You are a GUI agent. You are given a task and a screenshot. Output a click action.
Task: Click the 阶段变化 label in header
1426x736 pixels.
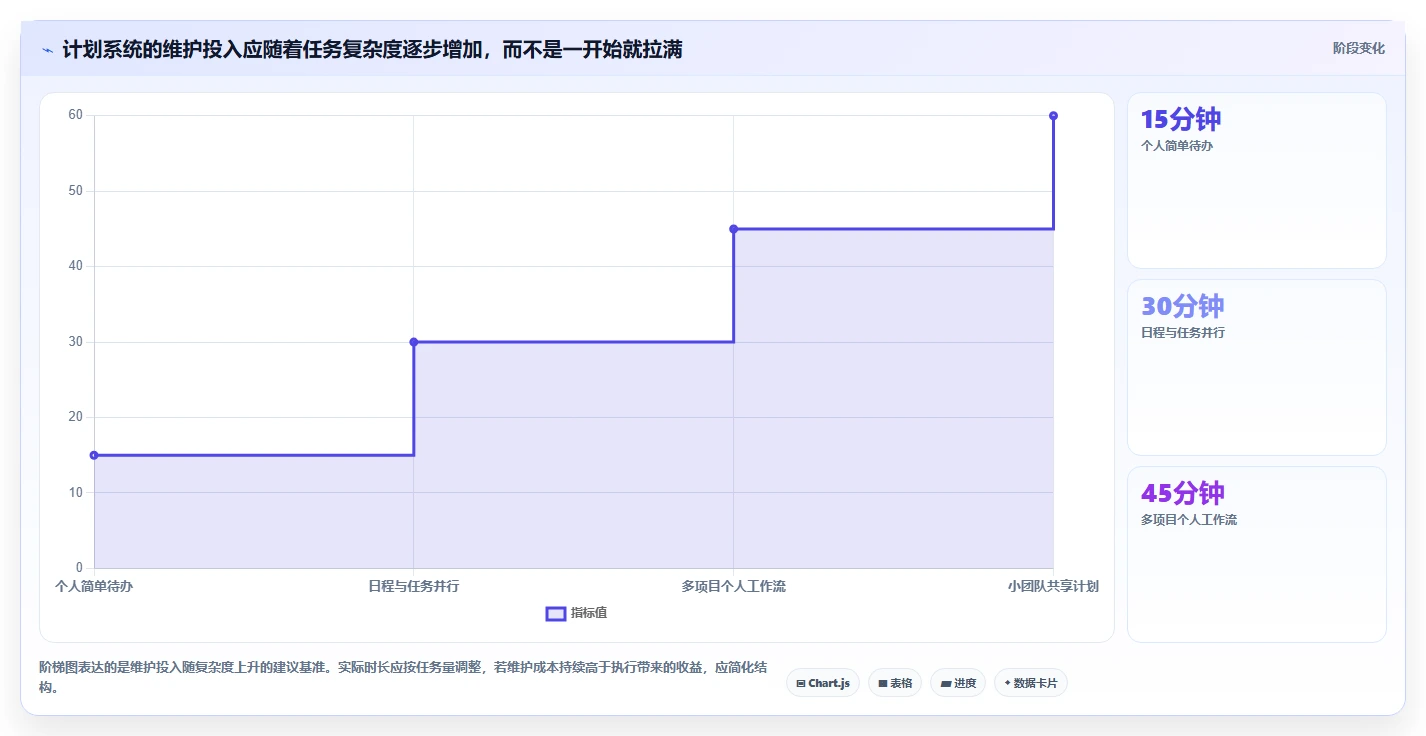point(1359,48)
